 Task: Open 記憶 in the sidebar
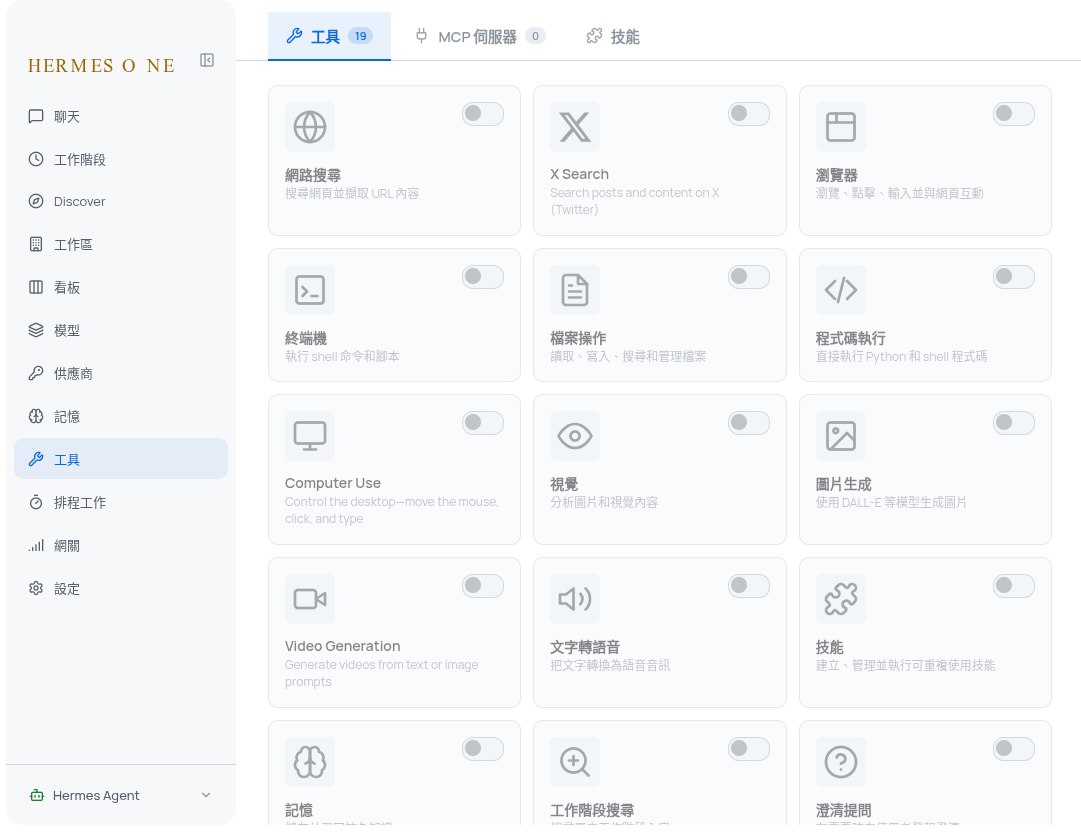(121, 416)
